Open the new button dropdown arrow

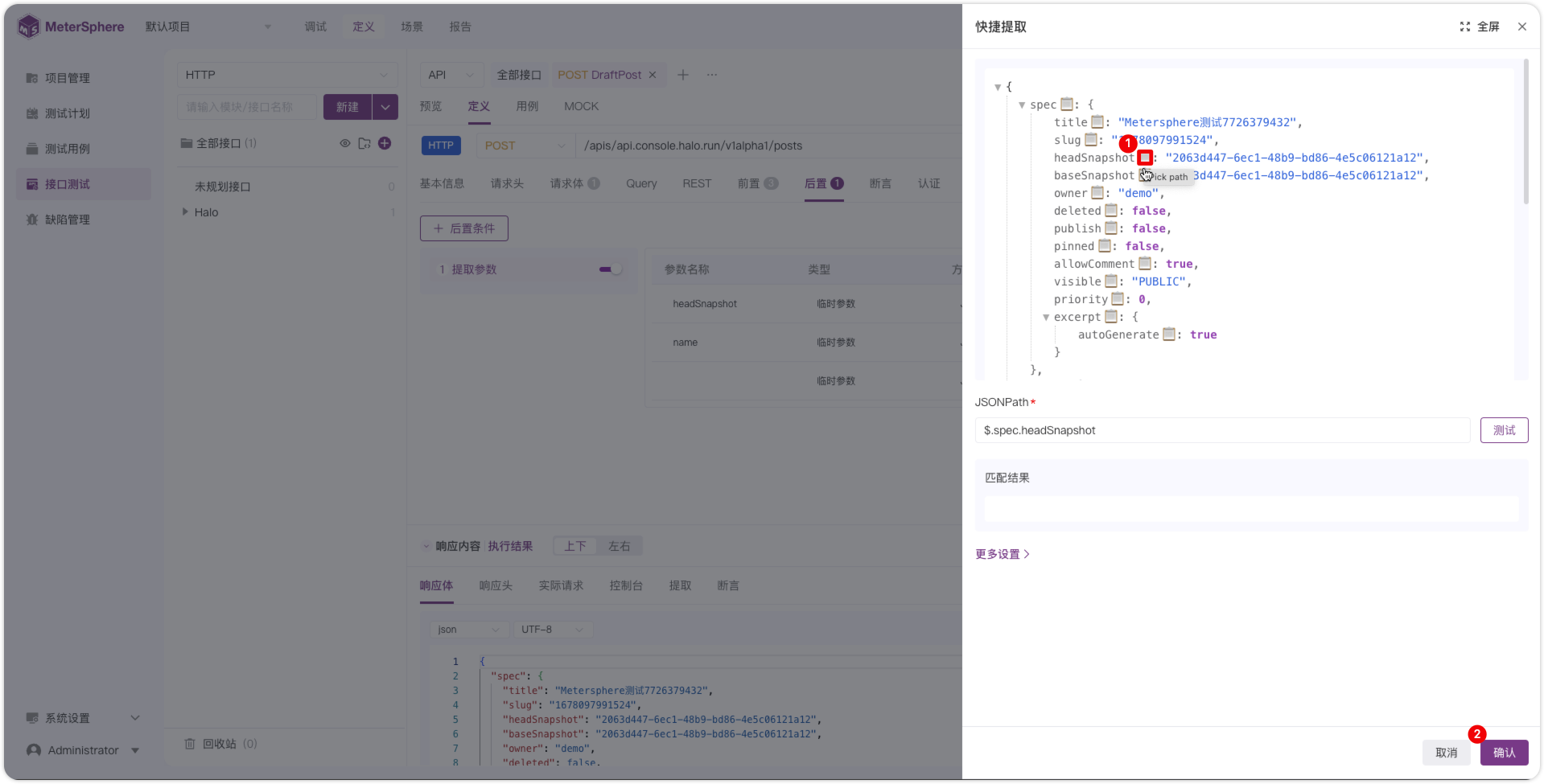click(385, 107)
